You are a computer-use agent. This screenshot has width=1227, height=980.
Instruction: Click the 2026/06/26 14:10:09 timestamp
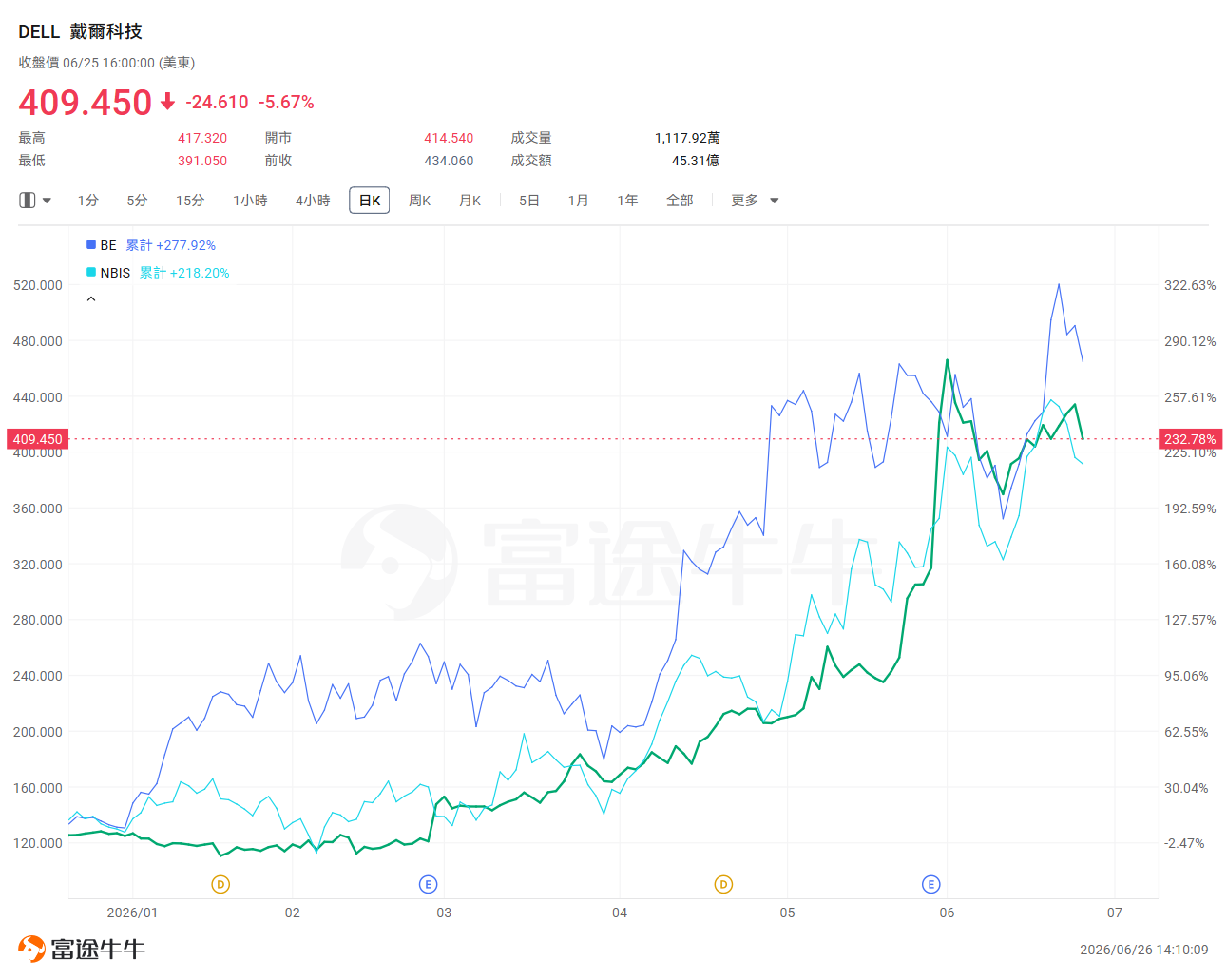click(x=1144, y=950)
